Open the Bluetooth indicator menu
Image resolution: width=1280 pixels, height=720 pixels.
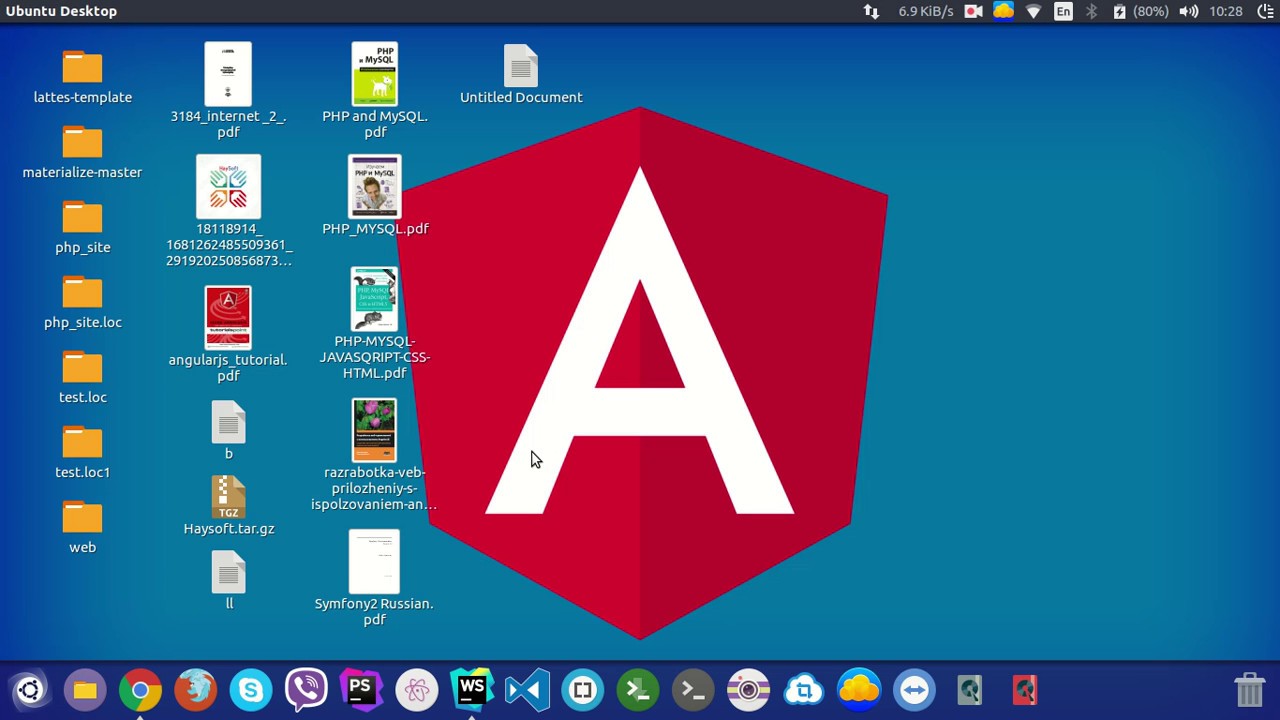1091,11
